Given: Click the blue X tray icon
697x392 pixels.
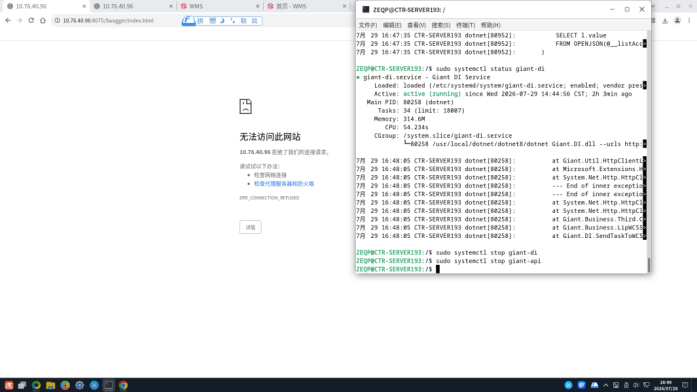Looking at the screenshot, I should tap(568, 385).
